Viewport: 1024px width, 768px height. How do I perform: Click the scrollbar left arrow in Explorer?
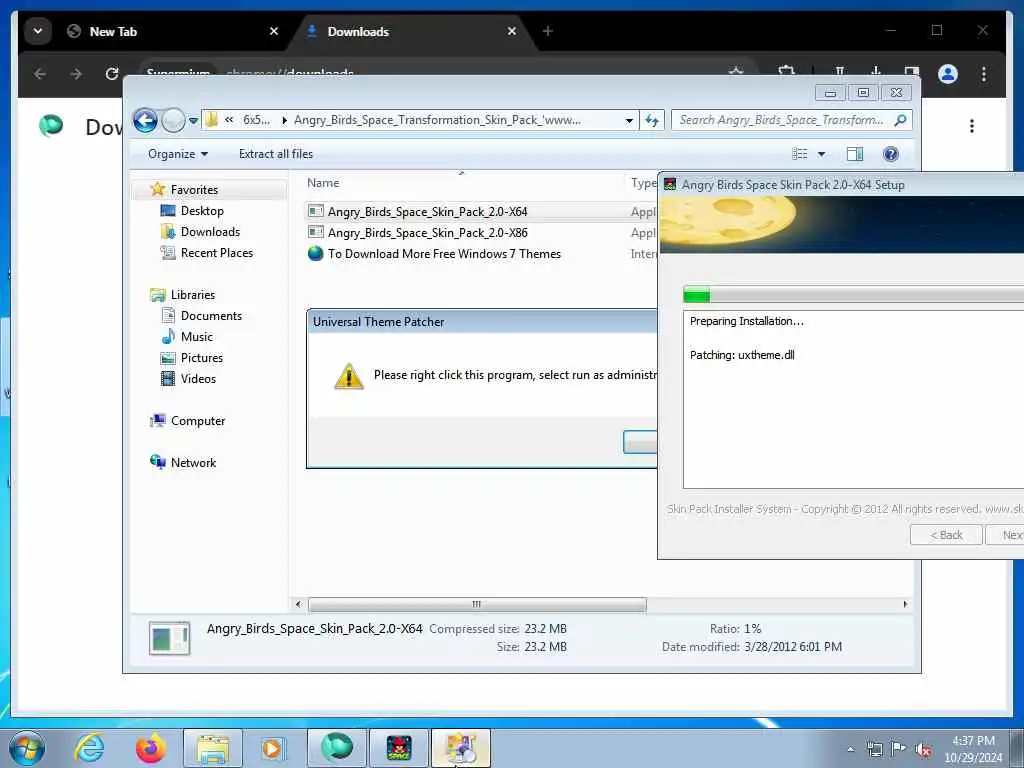pos(298,604)
